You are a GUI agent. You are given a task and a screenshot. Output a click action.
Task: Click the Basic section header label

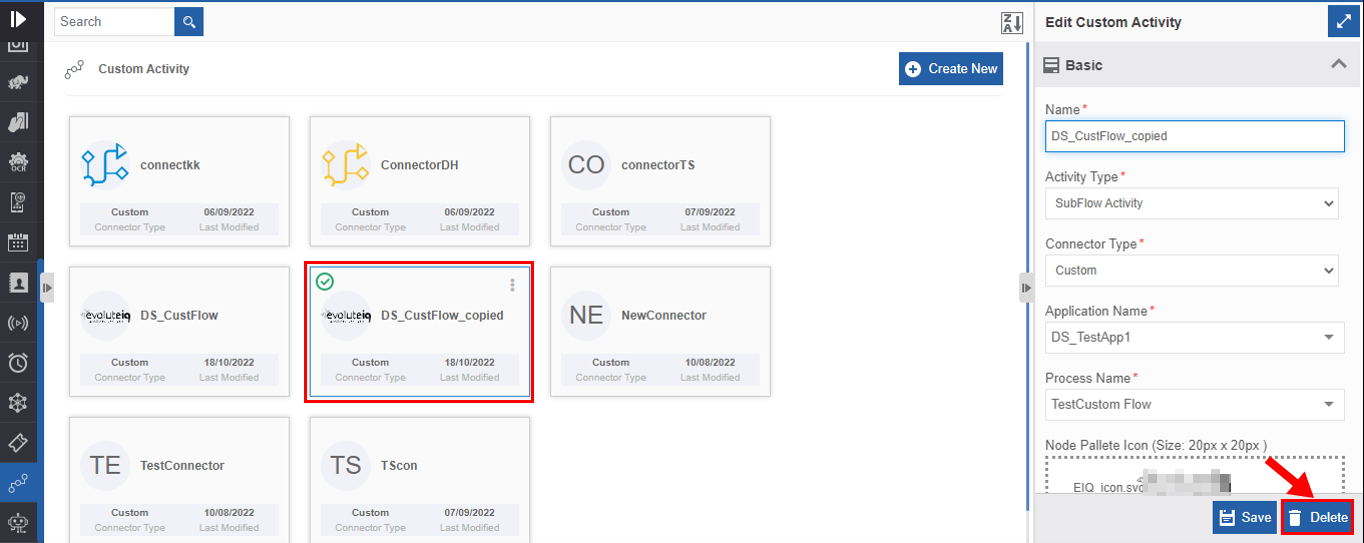tap(1084, 65)
